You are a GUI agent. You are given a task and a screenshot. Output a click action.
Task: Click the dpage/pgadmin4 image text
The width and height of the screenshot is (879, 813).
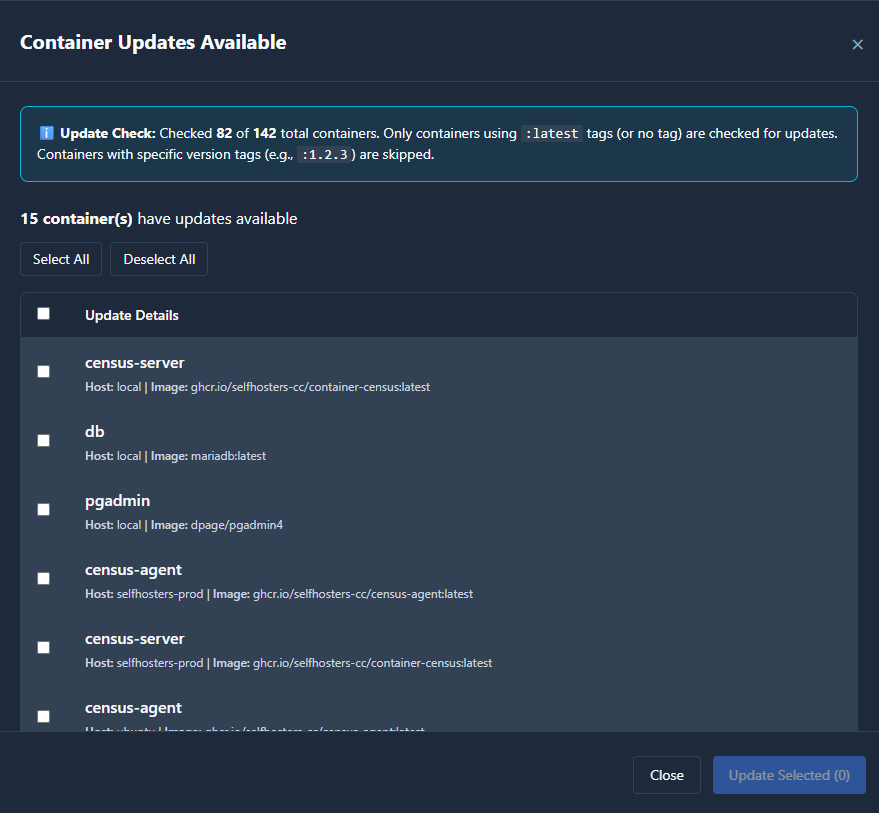pos(237,525)
